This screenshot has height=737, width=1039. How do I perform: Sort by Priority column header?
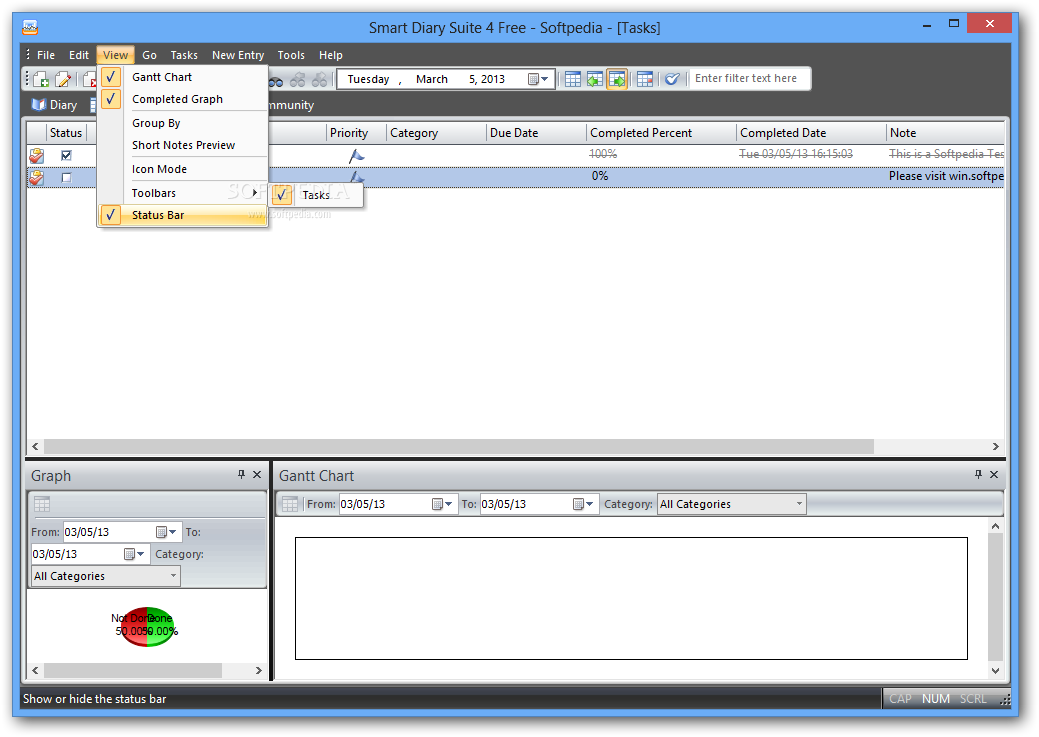click(356, 133)
